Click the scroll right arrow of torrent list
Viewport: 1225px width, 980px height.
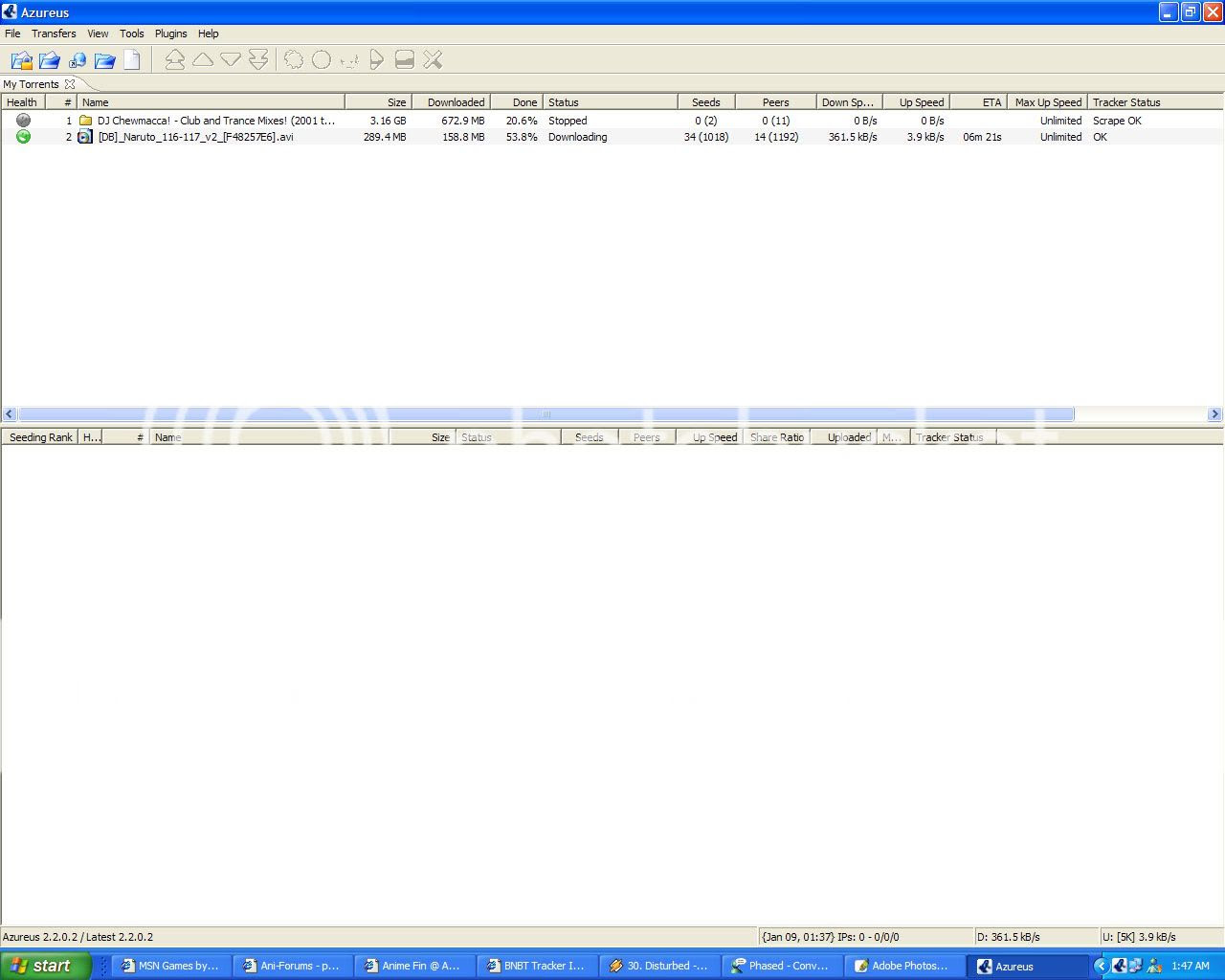point(1214,414)
